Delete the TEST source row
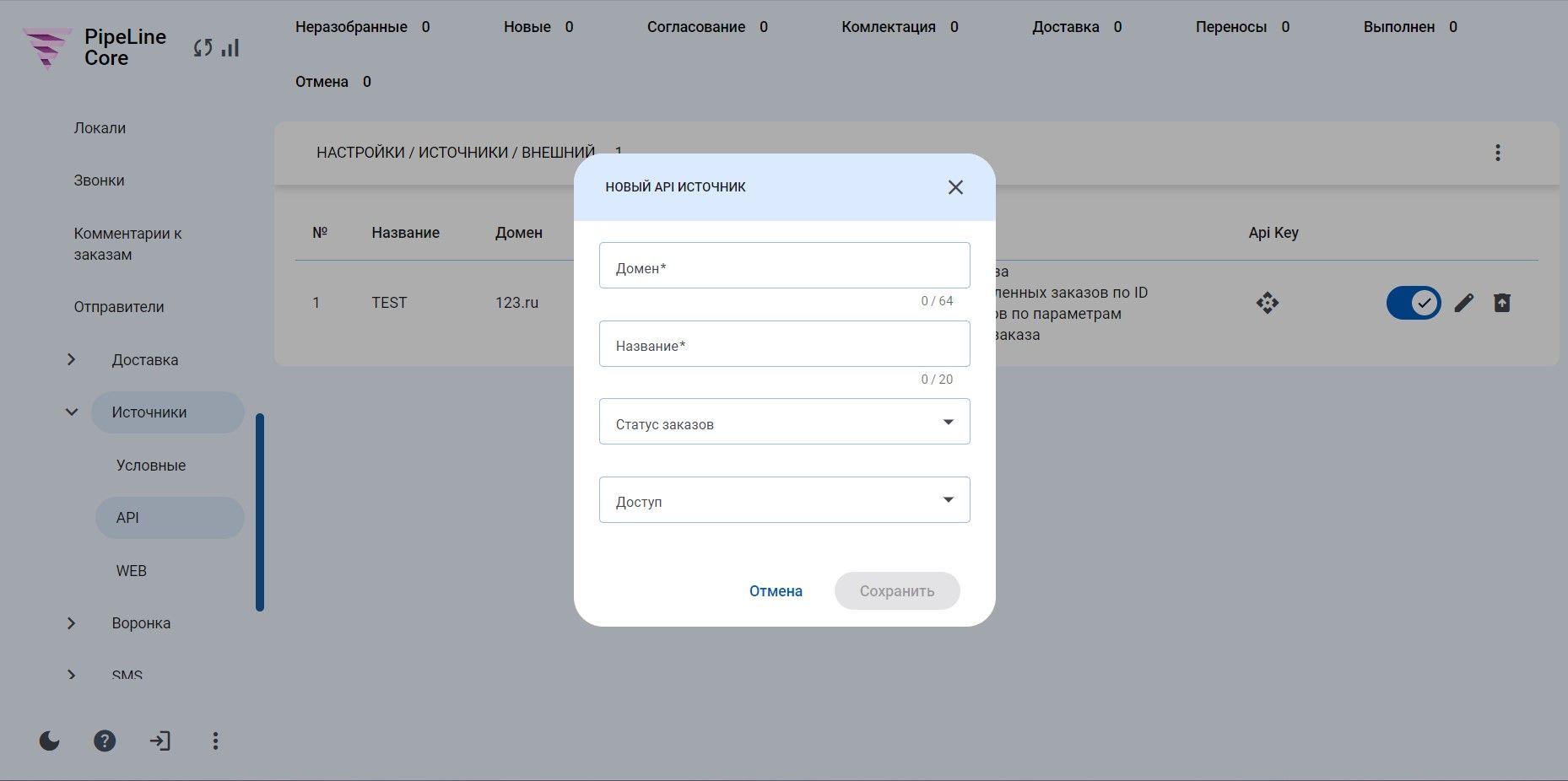This screenshot has width=1568, height=781. point(1502,303)
